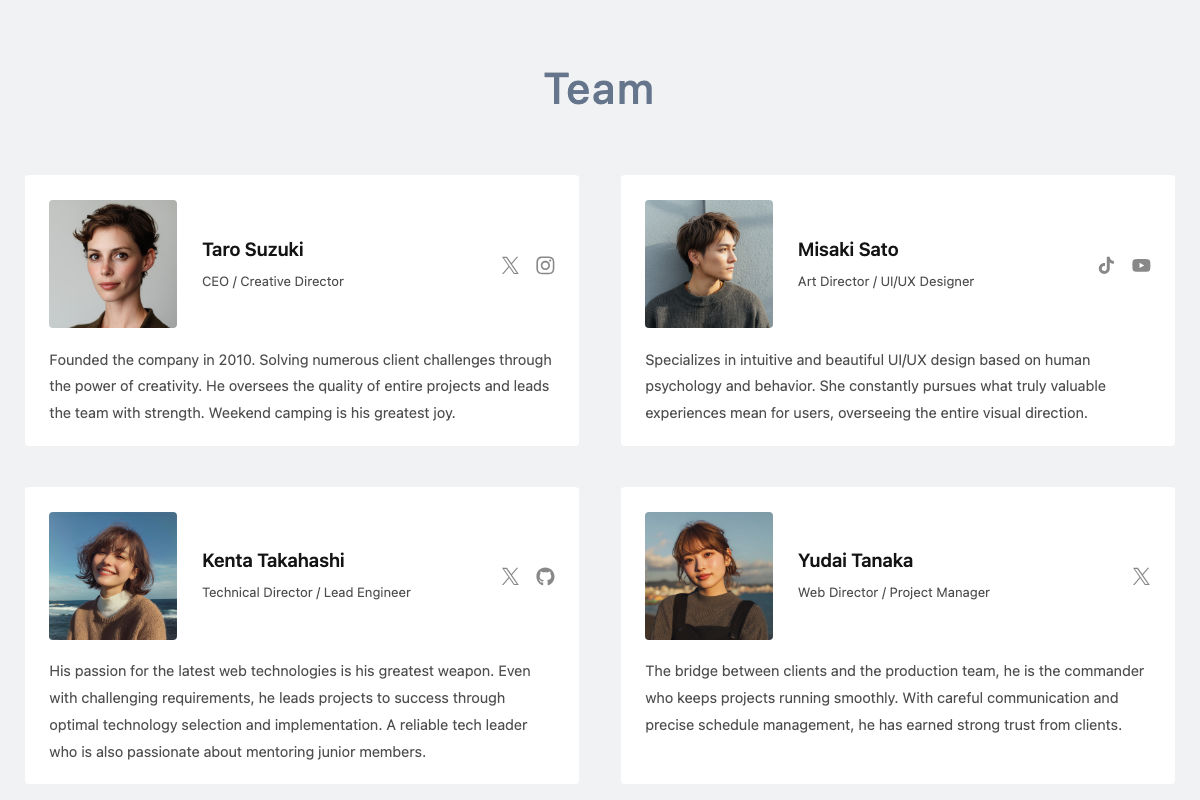
Task: Click the Art Director / UI/UX Designer title
Action: point(886,281)
